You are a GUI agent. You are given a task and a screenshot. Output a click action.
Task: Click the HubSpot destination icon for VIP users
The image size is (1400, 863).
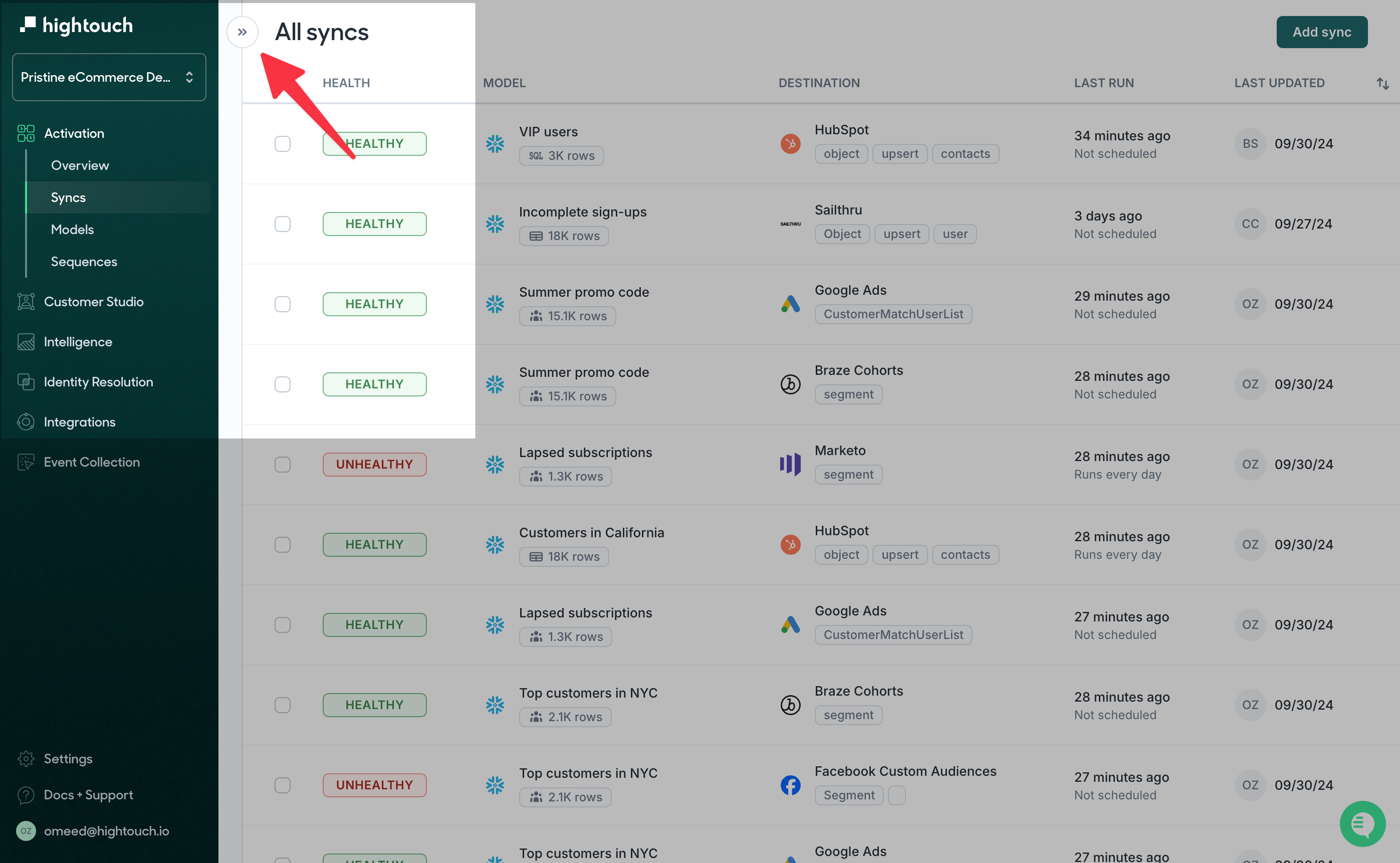click(791, 142)
